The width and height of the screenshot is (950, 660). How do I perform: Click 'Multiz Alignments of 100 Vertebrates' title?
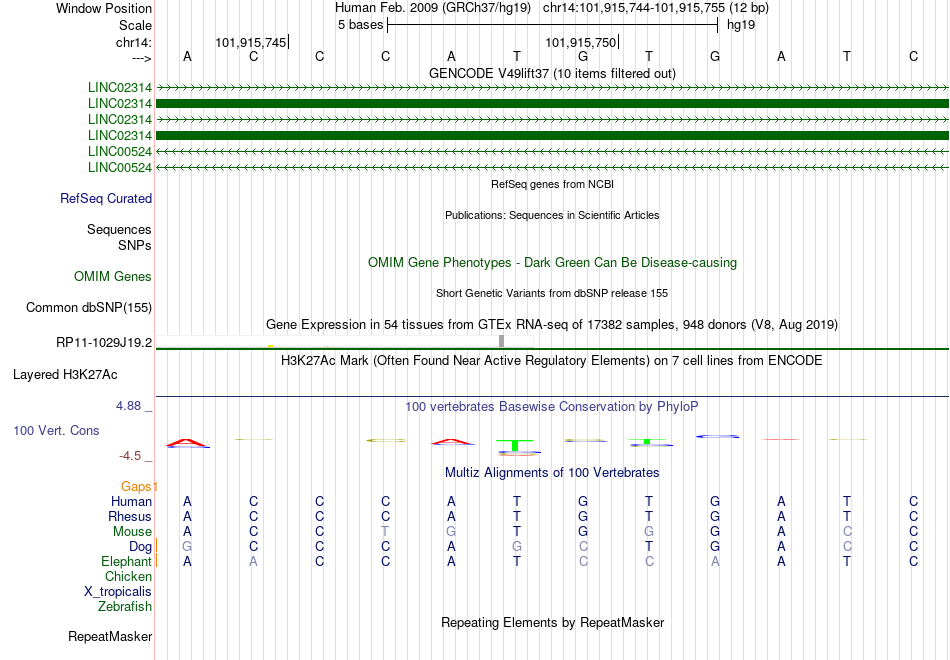pos(552,473)
